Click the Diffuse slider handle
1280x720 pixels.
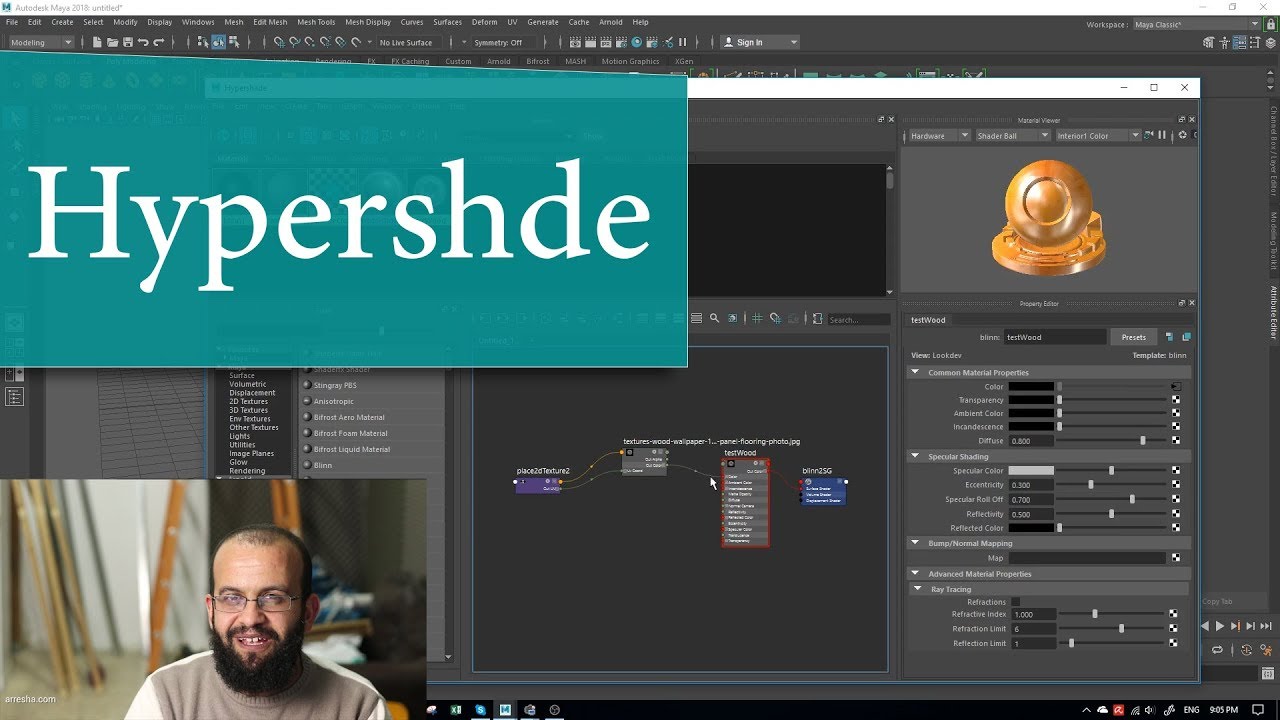[x=1143, y=440]
